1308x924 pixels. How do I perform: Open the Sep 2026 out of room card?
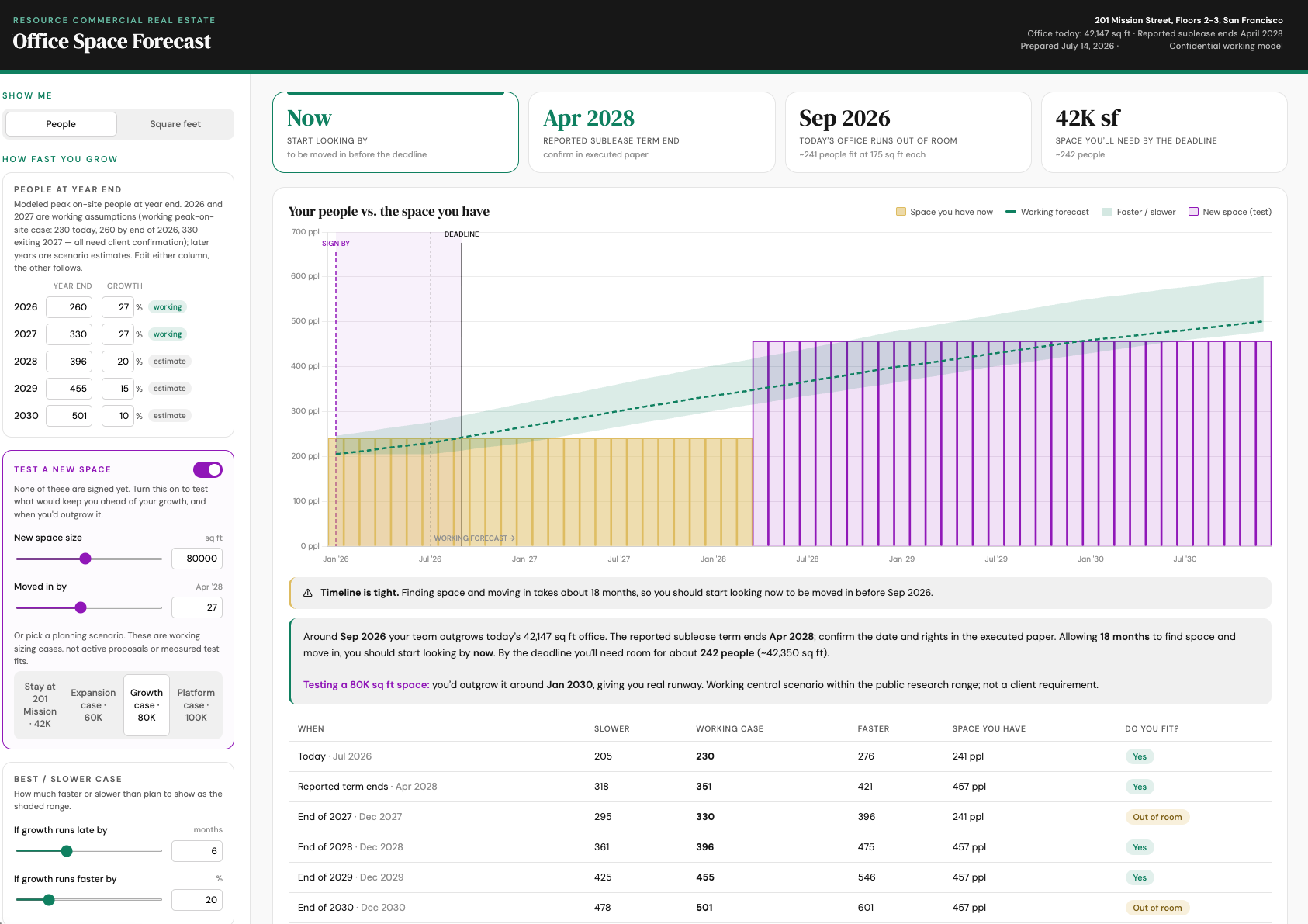(908, 132)
